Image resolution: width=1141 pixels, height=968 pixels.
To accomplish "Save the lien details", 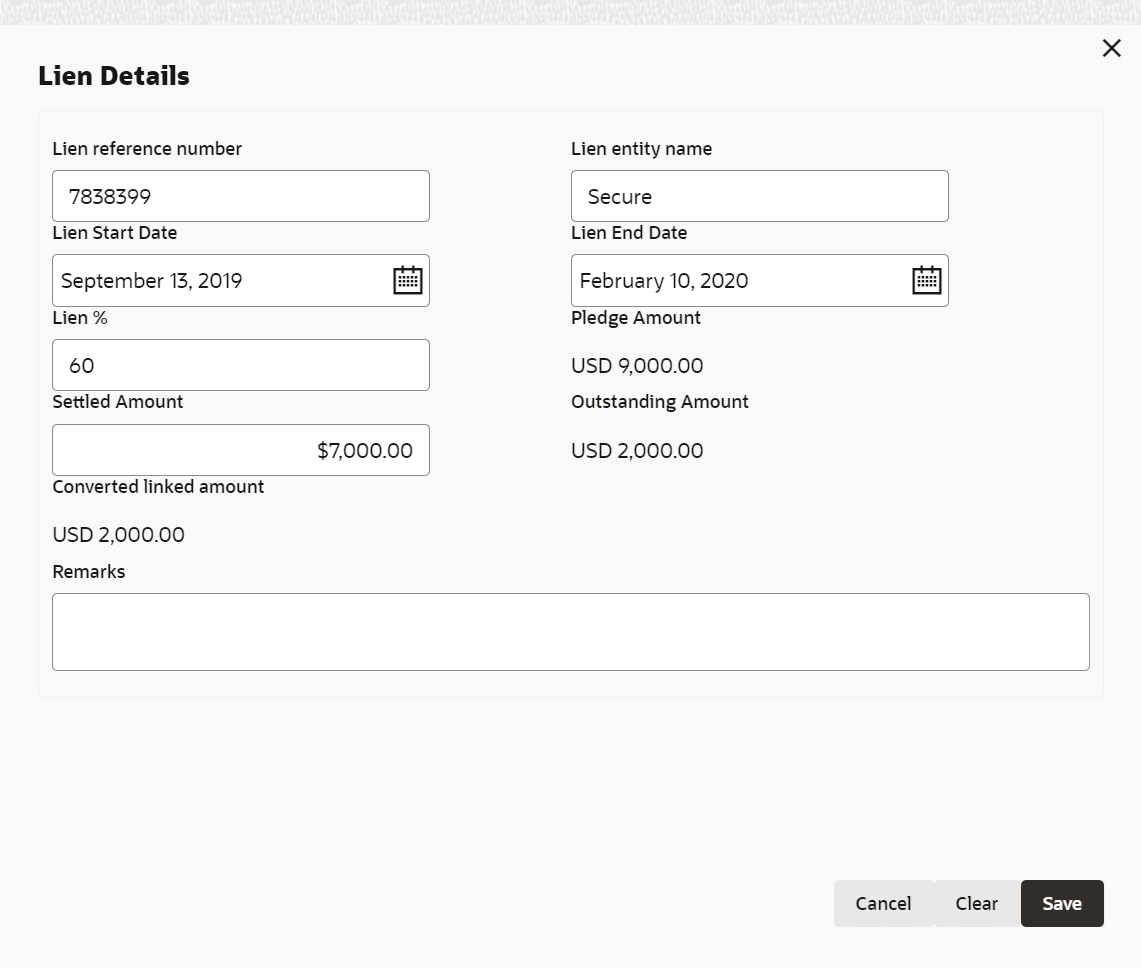I will click(1061, 903).
